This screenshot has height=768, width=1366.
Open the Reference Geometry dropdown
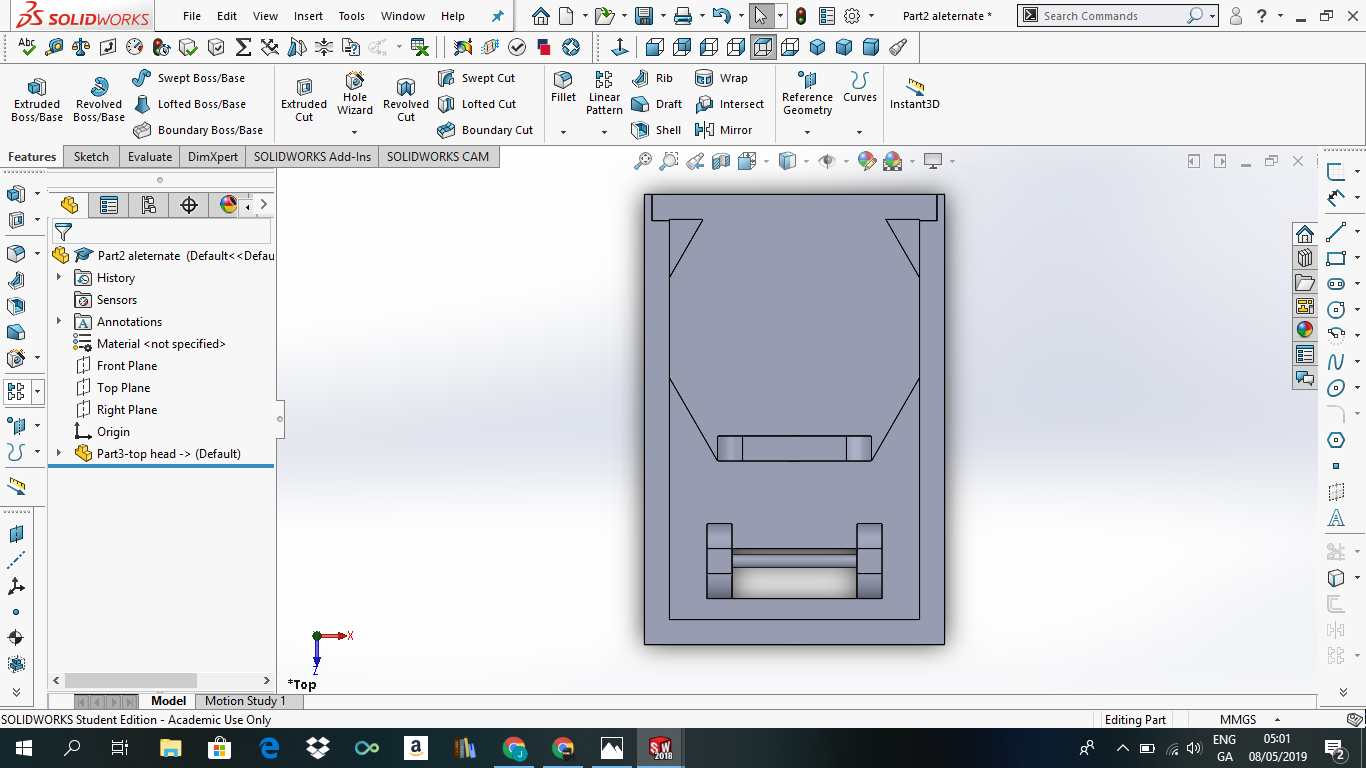807,131
